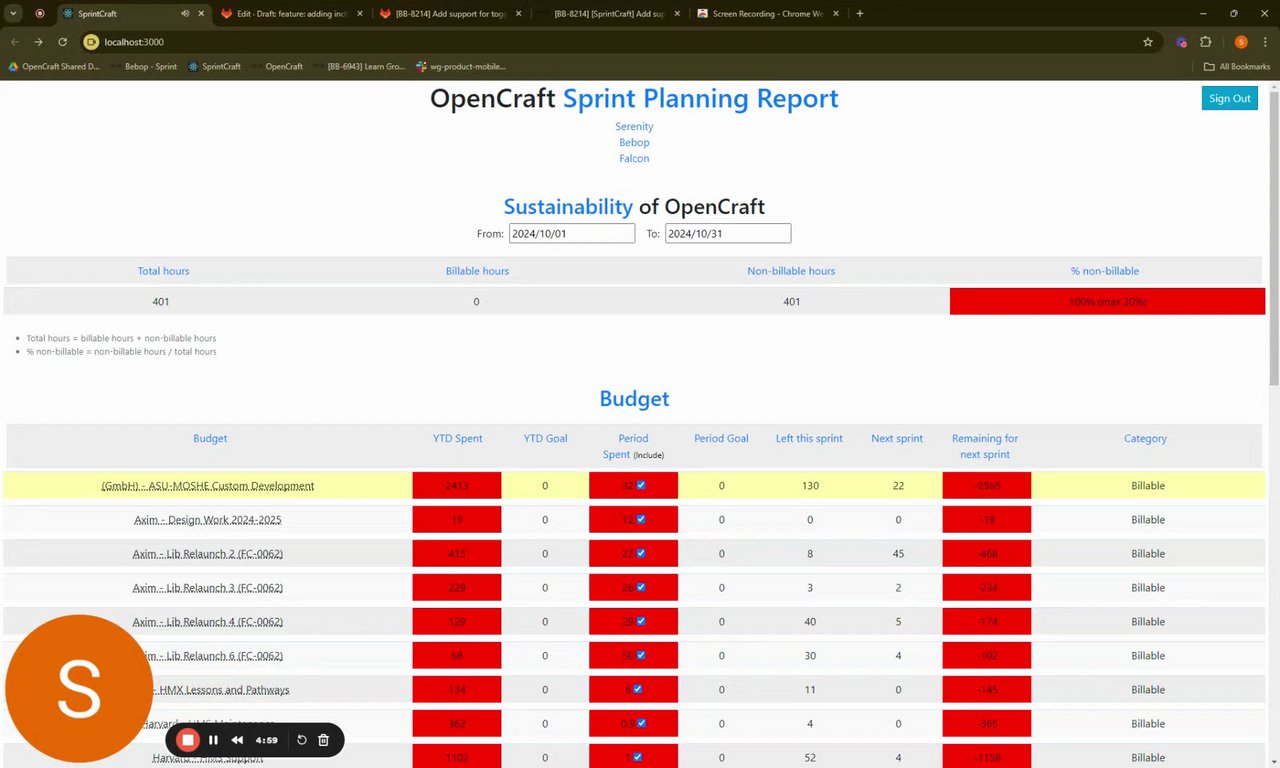The height and width of the screenshot is (768, 1280).
Task: Uncheck include for Axim Design Work 2024-2025
Action: 641,519
